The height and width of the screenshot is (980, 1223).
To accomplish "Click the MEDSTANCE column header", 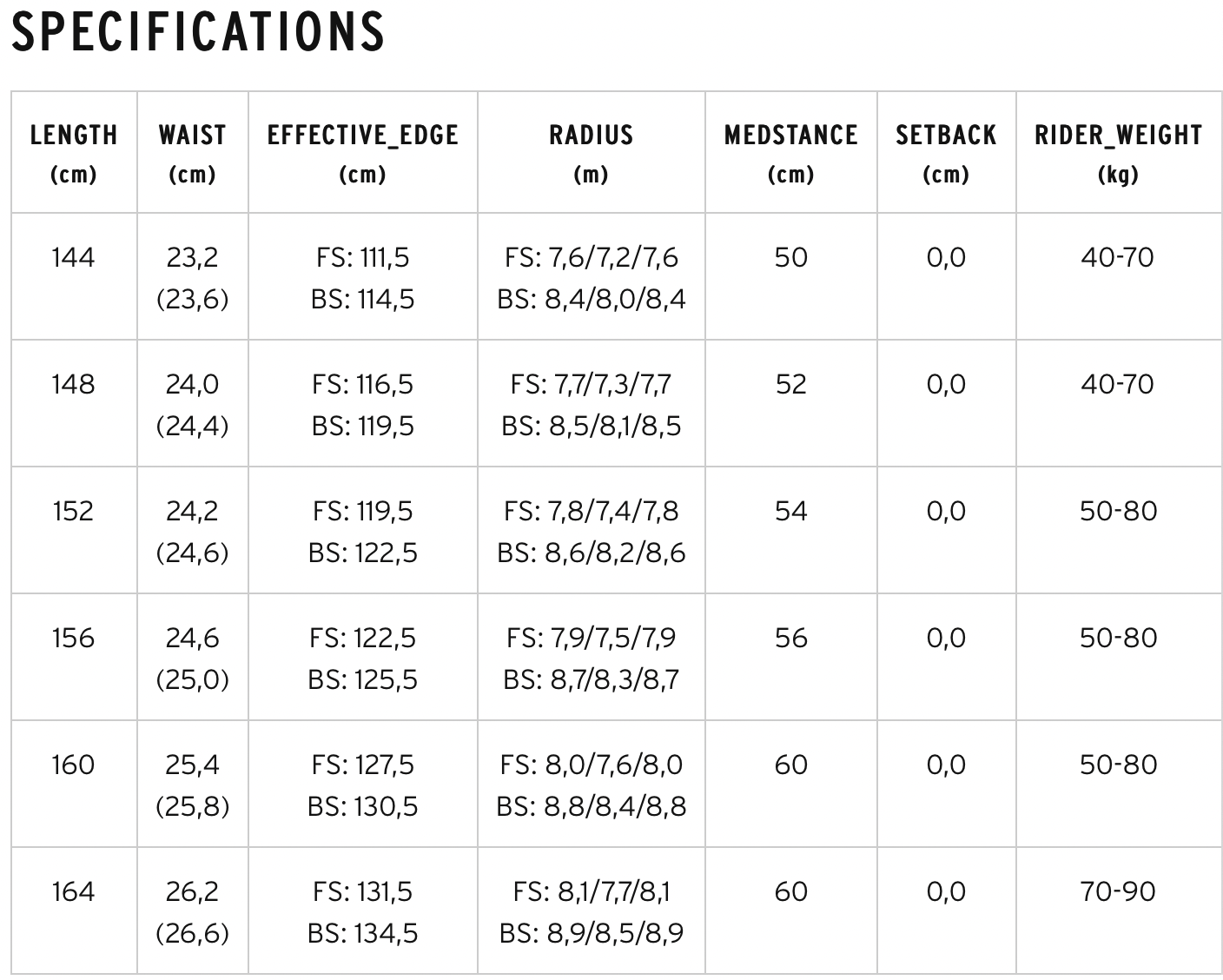I will click(791, 153).
